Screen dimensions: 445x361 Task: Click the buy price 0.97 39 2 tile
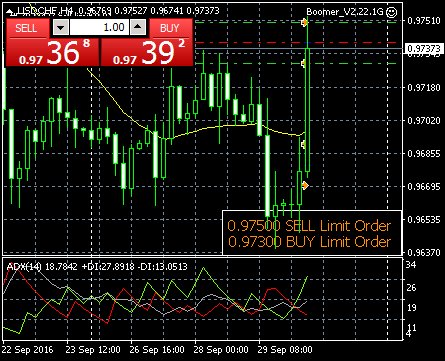[x=147, y=52]
